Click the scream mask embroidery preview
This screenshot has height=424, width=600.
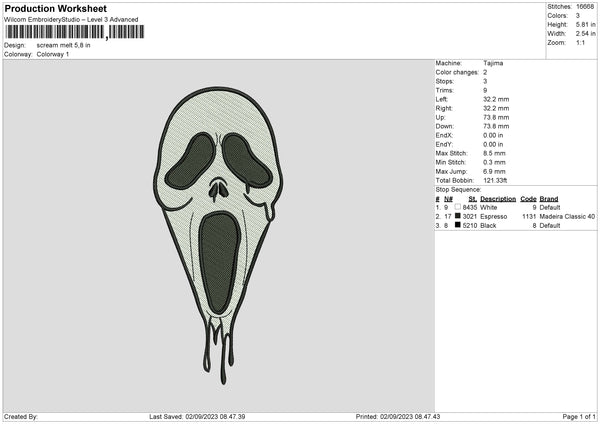218,235
